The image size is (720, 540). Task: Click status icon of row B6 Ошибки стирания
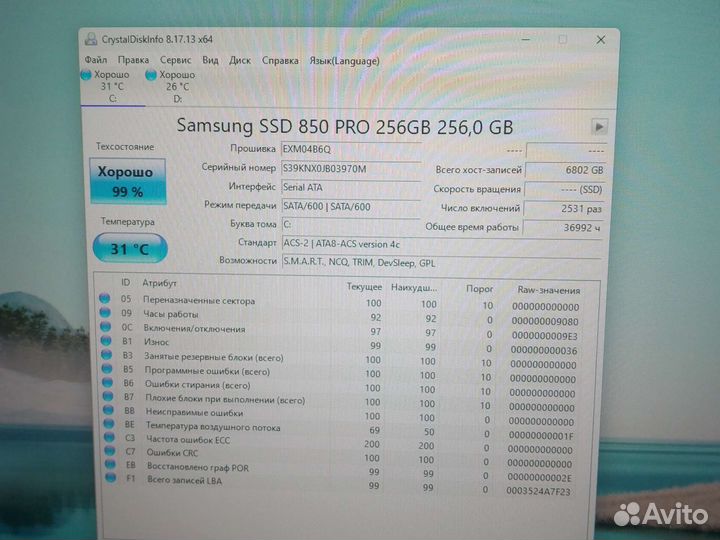pos(107,382)
